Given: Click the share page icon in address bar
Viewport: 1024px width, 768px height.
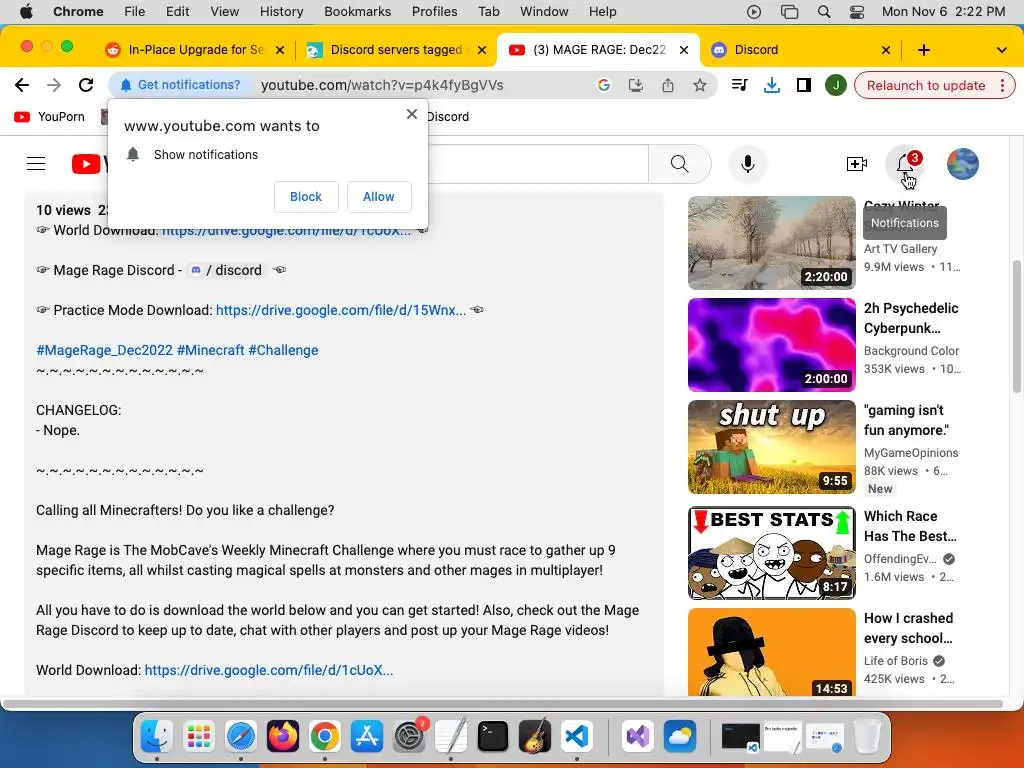Looking at the screenshot, I should 667,85.
